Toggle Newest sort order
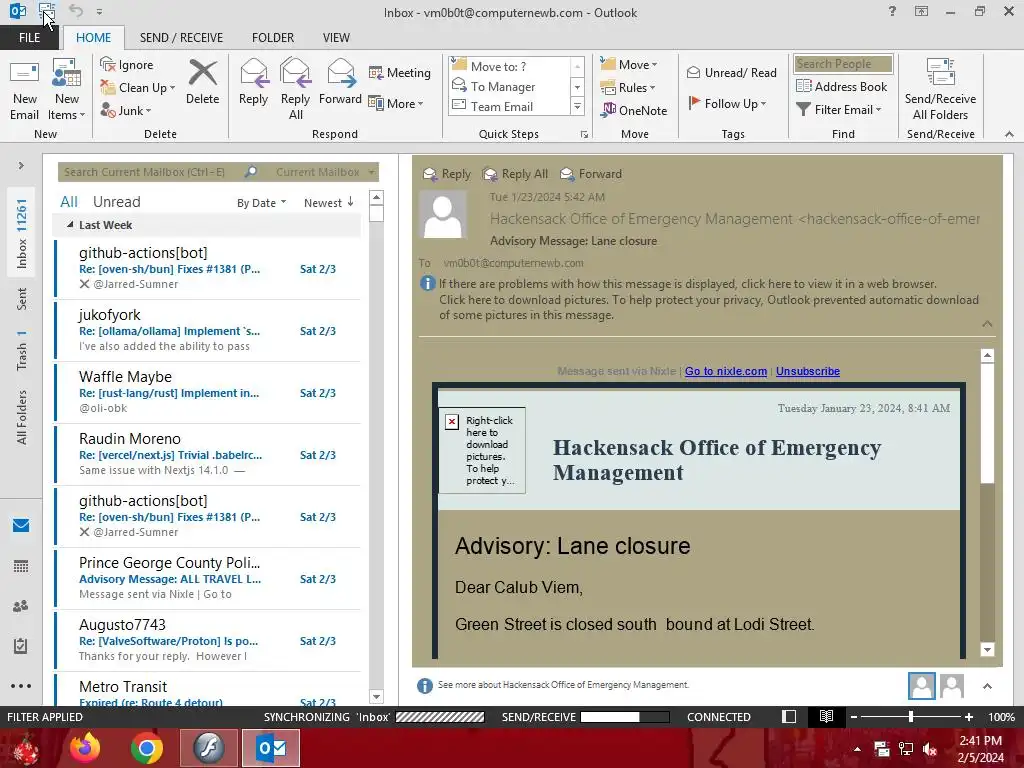 point(328,202)
